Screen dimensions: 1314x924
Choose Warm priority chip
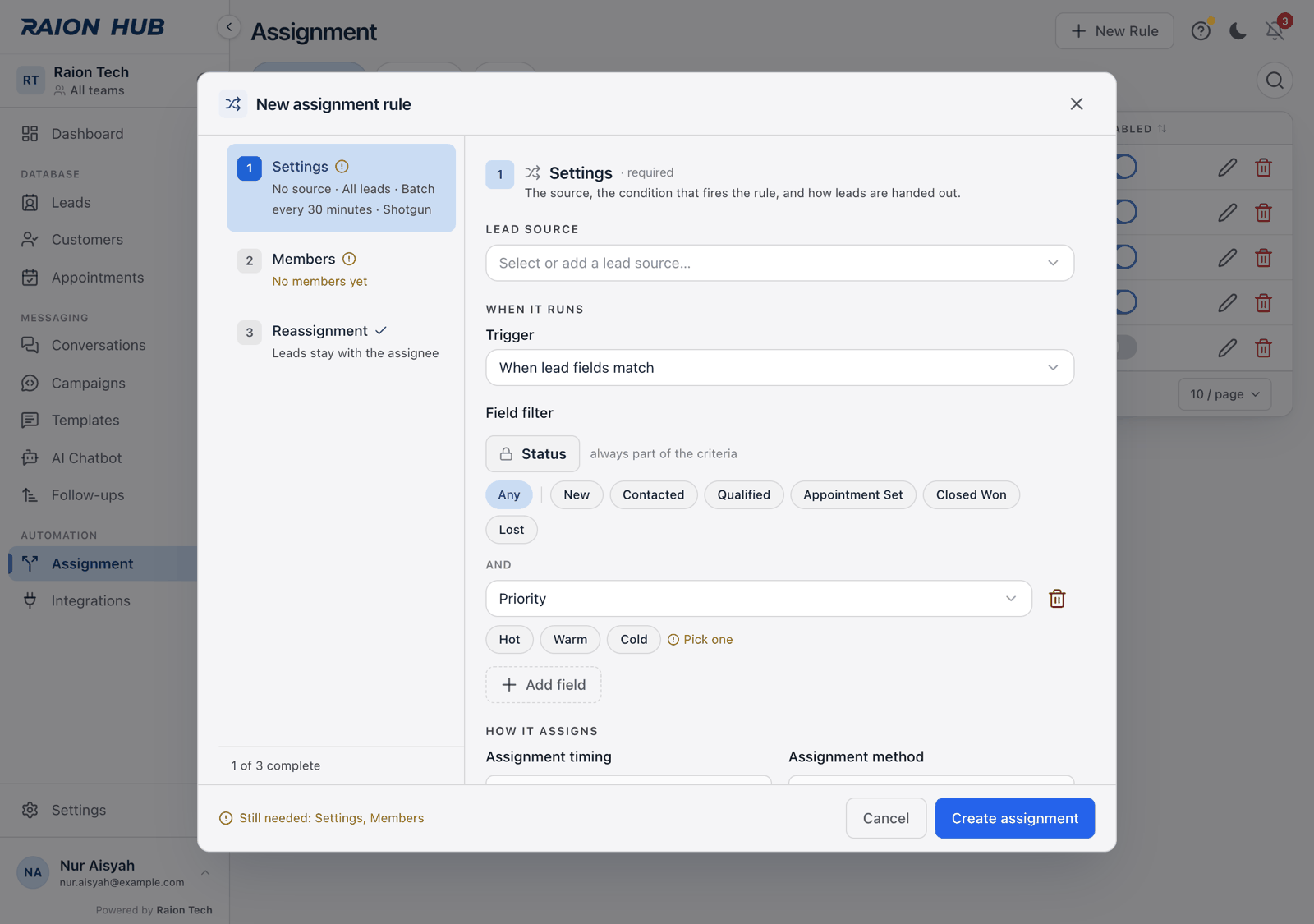coord(570,640)
